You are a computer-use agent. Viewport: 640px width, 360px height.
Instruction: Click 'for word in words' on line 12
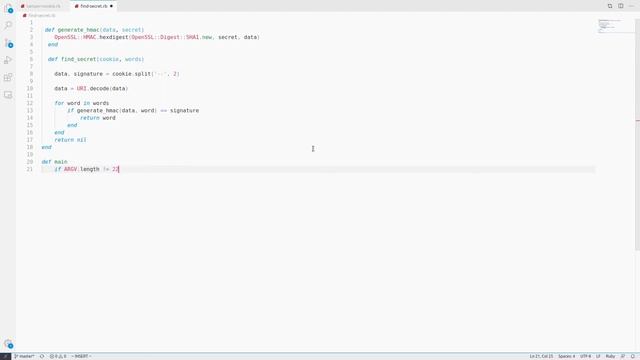82,103
